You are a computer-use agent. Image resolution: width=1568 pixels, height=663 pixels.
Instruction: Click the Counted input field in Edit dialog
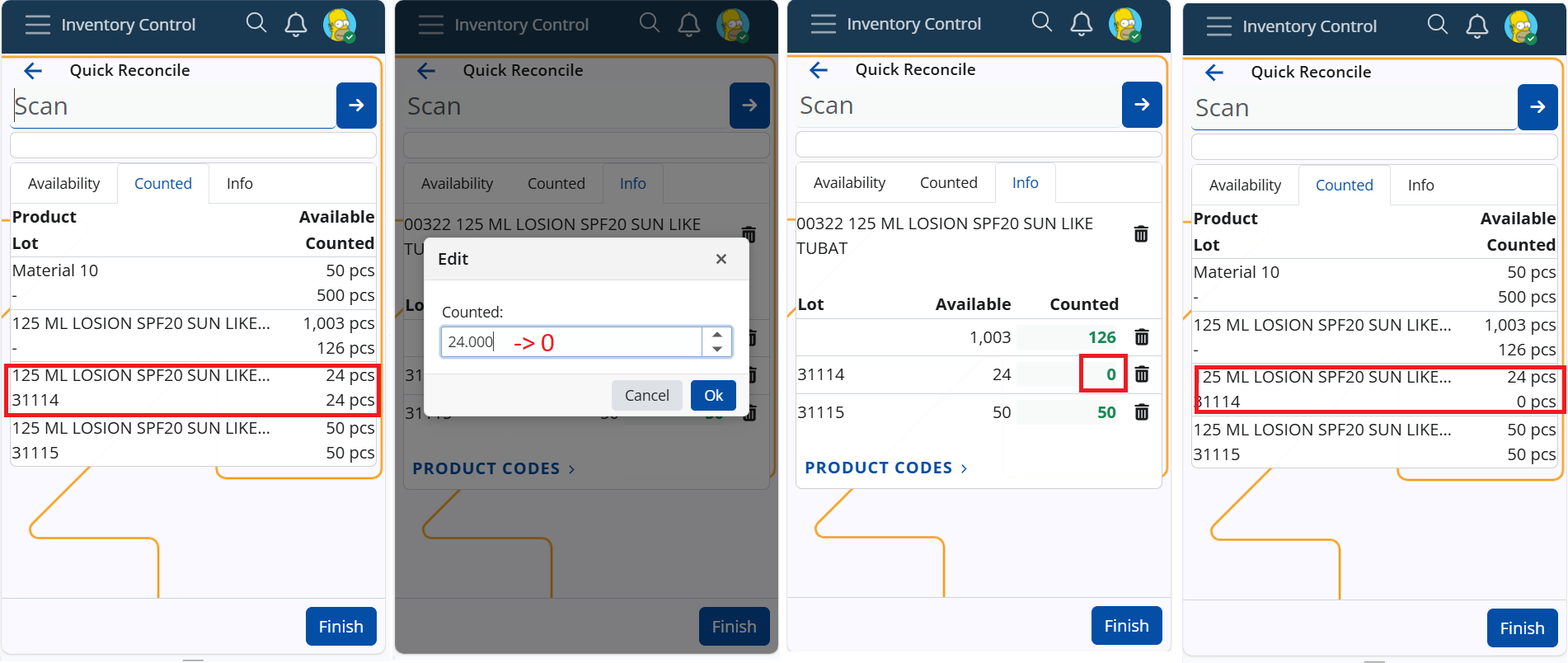571,342
